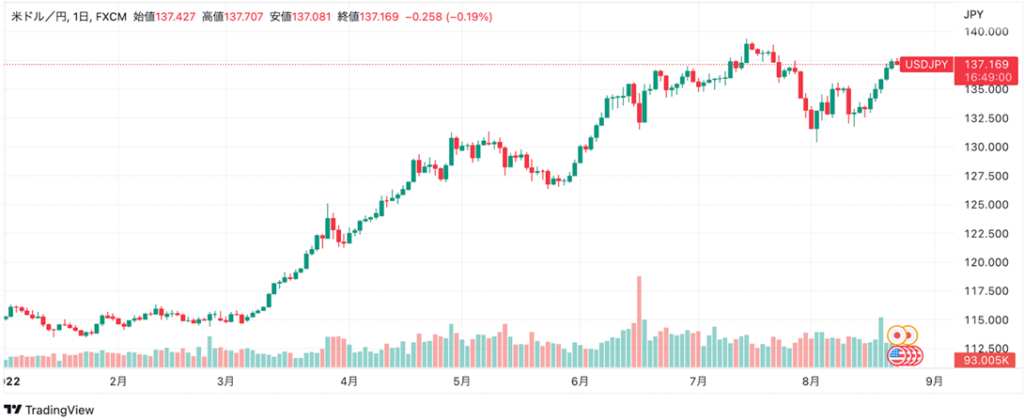The image size is (1024, 420).
Task: Click the 16:49:00 countdown timer label
Action: [x=980, y=77]
